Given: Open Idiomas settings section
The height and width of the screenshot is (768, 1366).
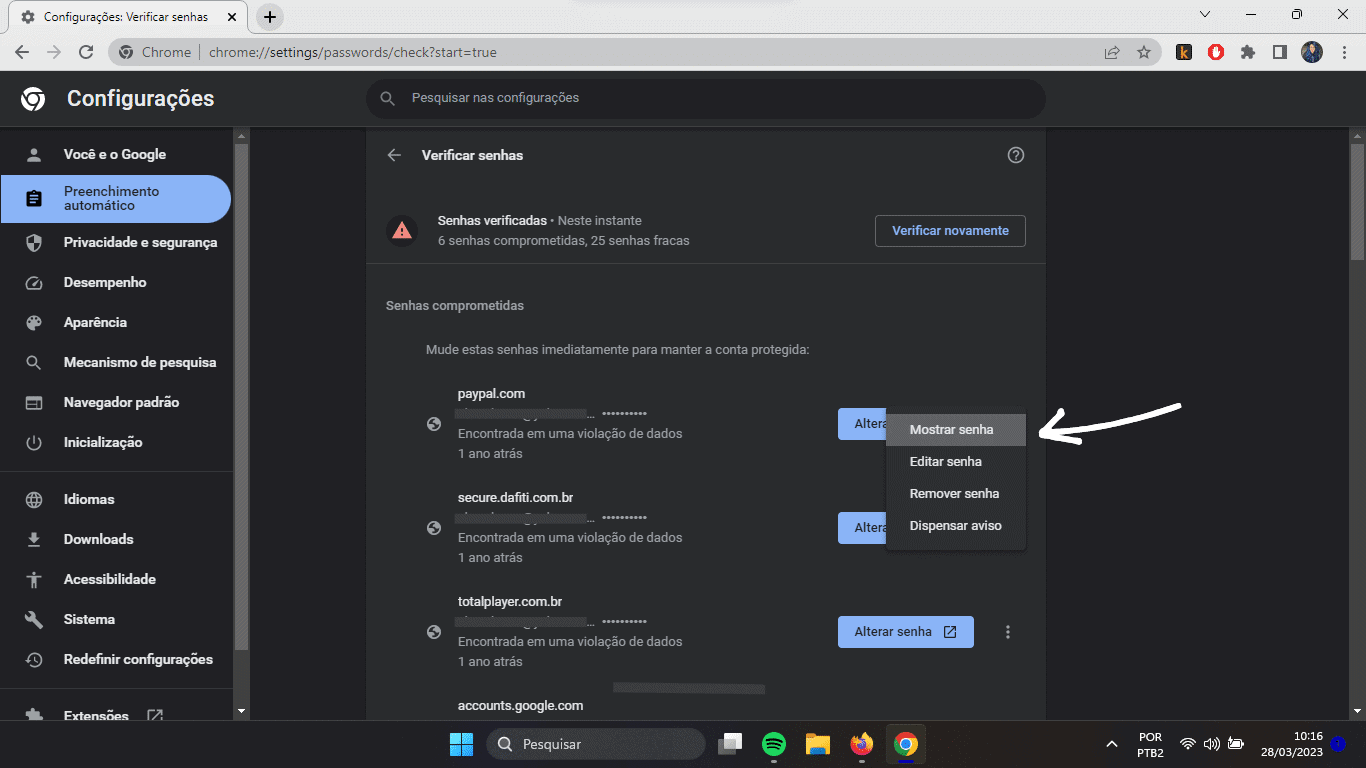Looking at the screenshot, I should 116,499.
